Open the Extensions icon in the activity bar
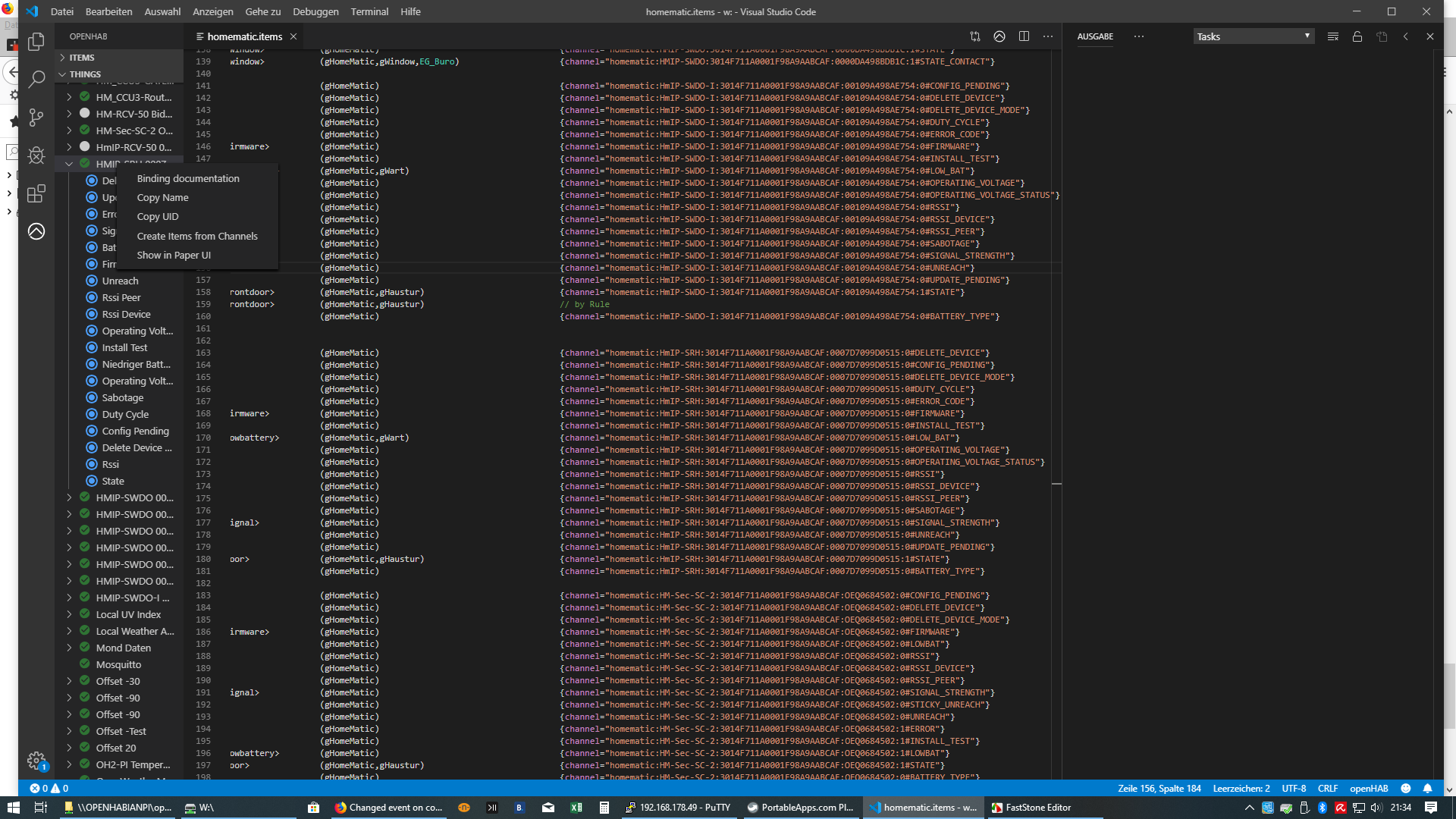Image resolution: width=1456 pixels, height=819 pixels. tap(36, 193)
